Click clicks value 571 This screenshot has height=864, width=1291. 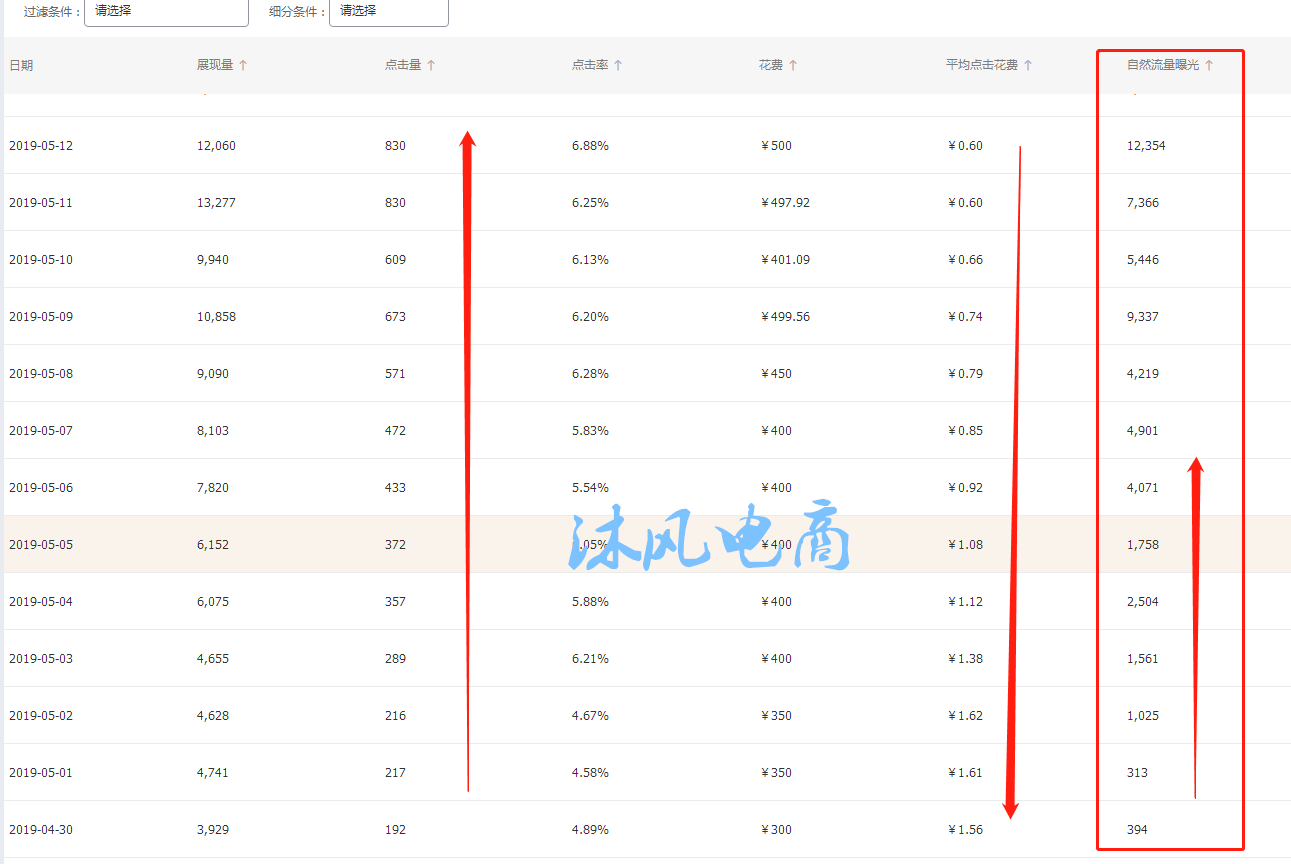396,374
